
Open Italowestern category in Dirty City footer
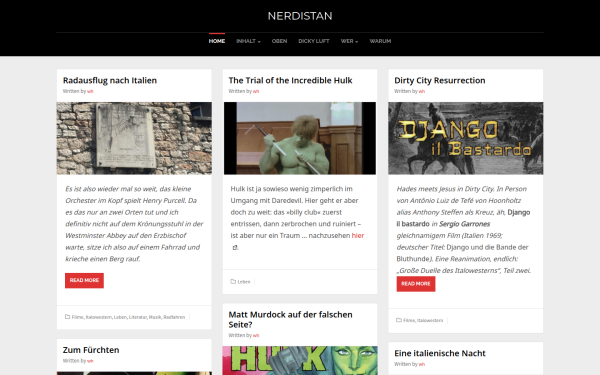[x=430, y=320]
